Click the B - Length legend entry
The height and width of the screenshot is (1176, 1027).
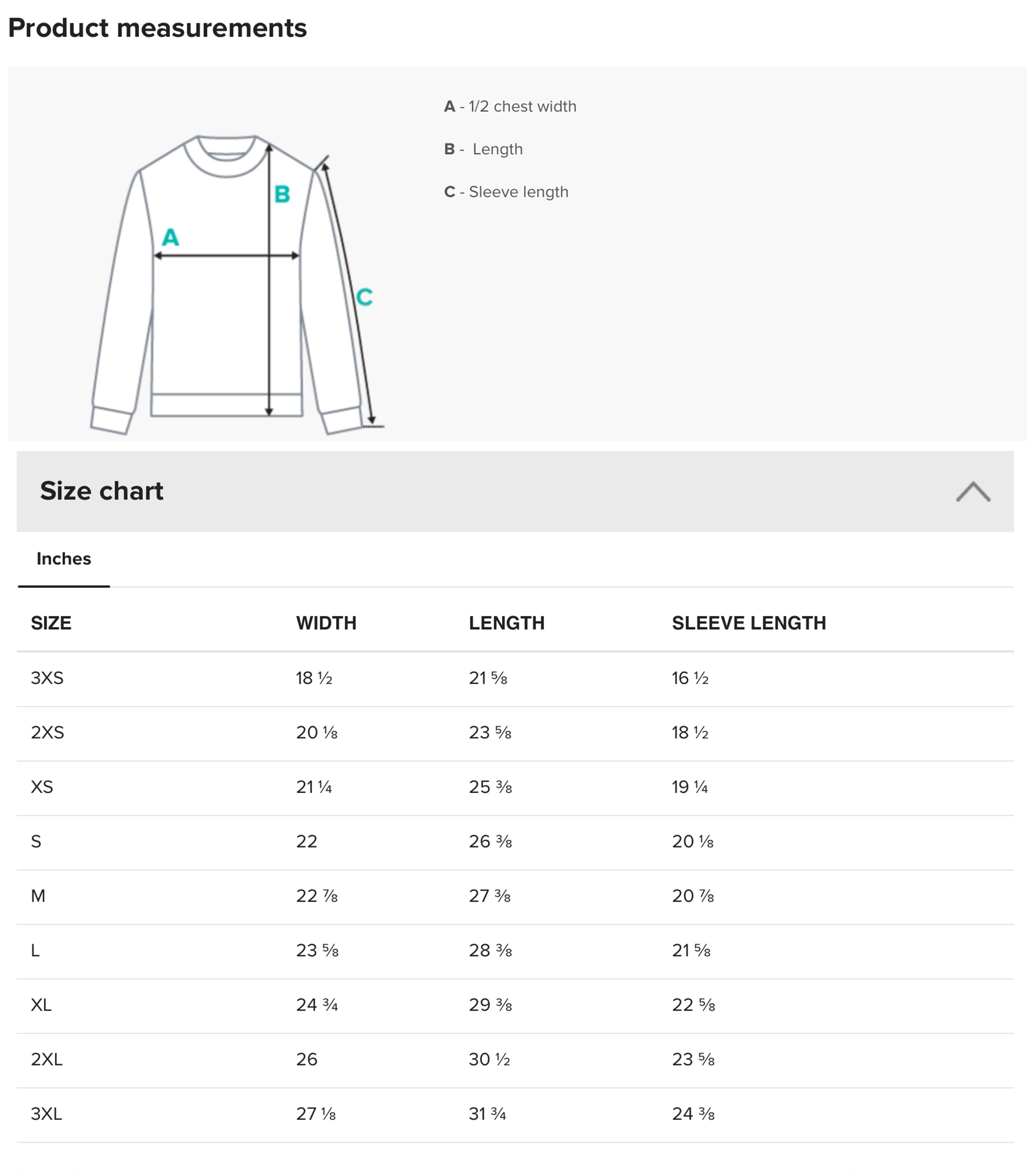pyautogui.click(x=483, y=149)
